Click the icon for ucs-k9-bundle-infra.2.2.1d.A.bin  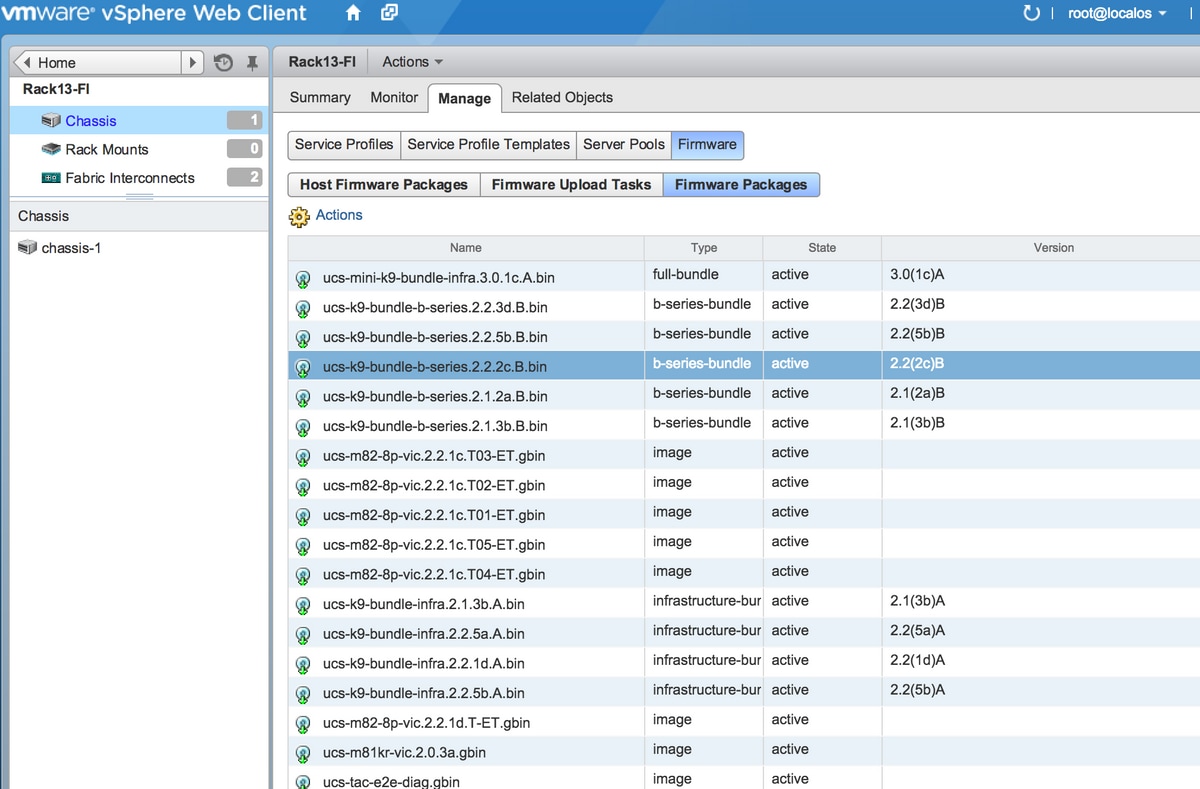tap(303, 665)
